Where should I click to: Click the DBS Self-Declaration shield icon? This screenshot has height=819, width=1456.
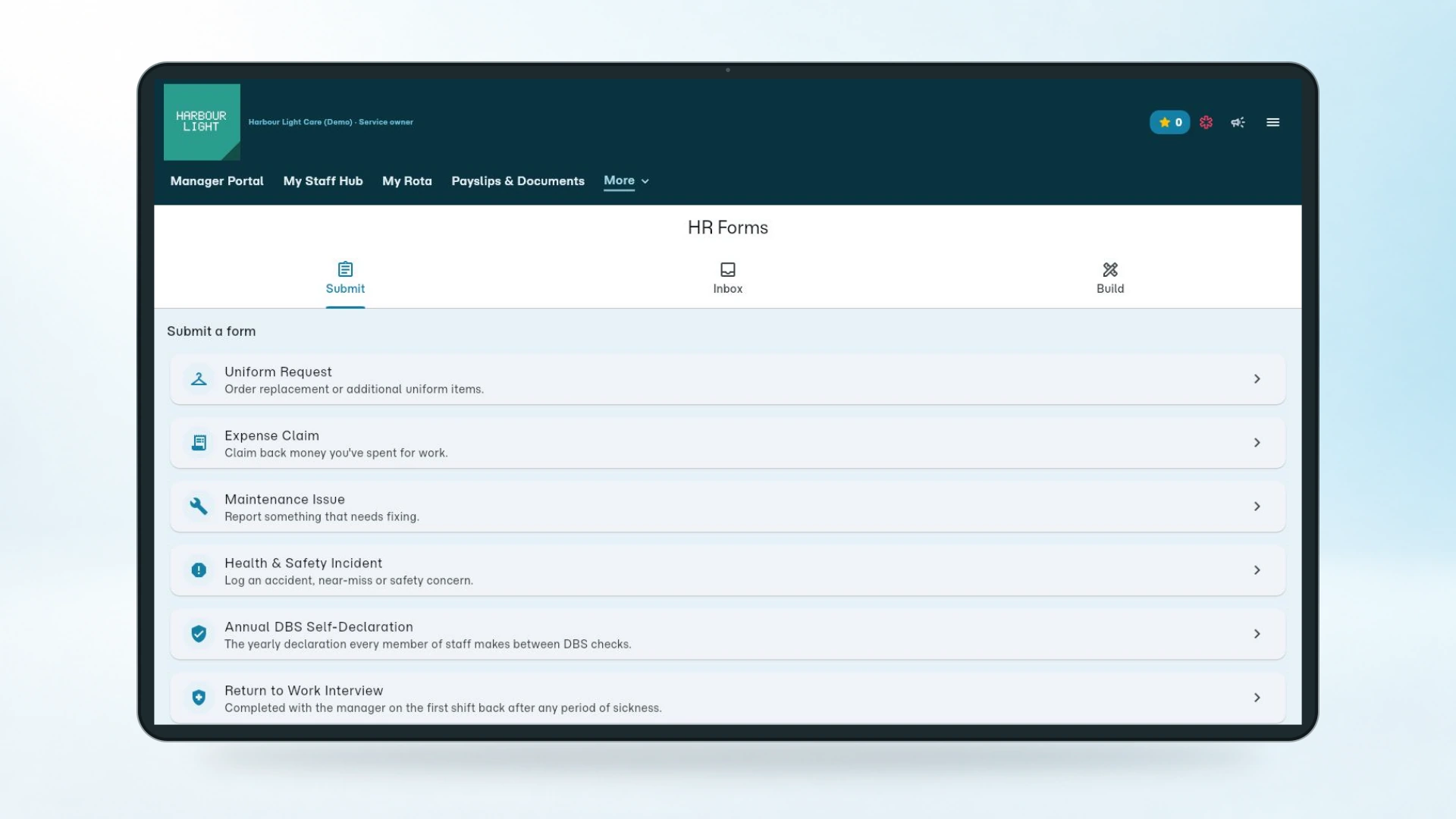199,633
